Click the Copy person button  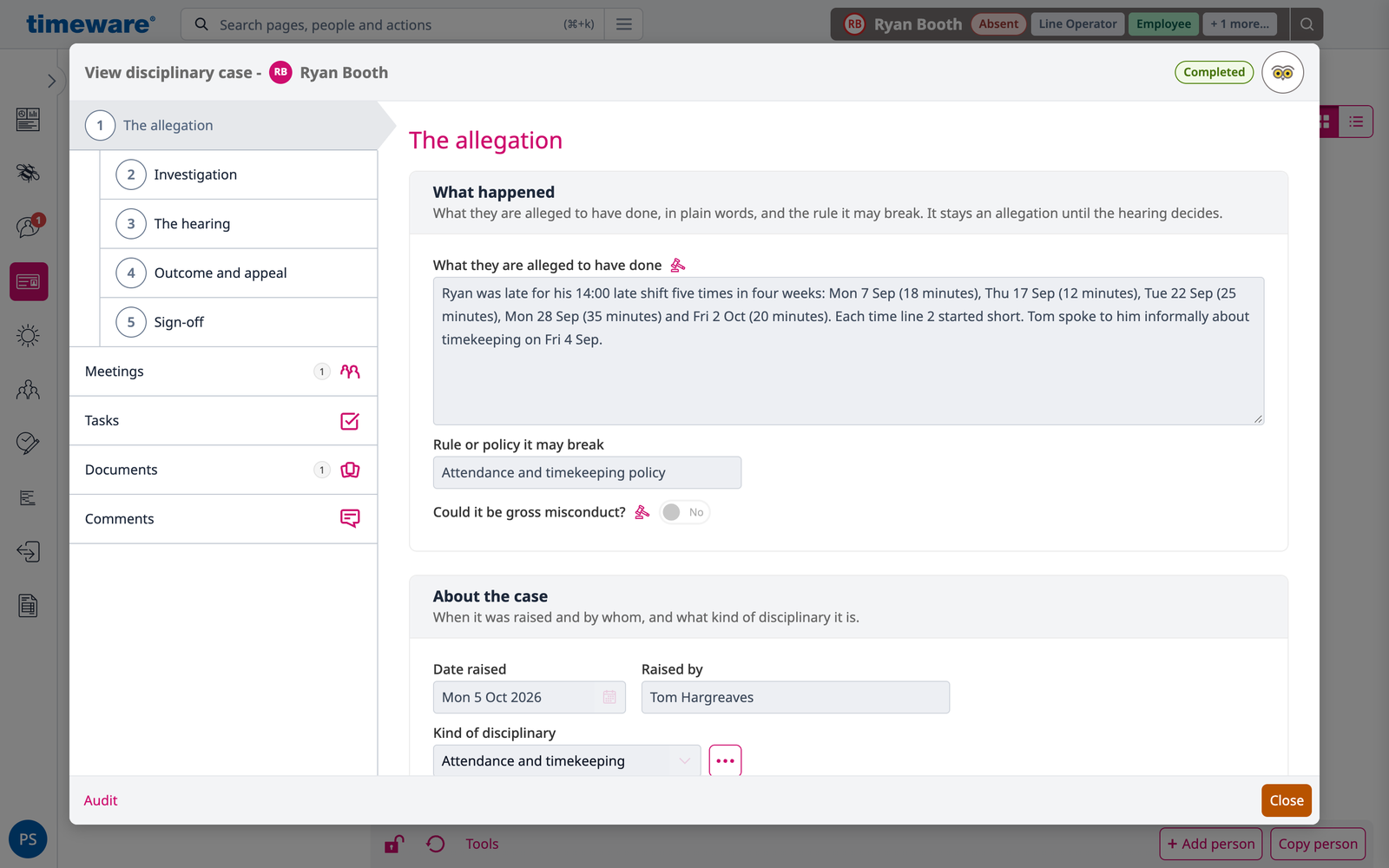1318,844
